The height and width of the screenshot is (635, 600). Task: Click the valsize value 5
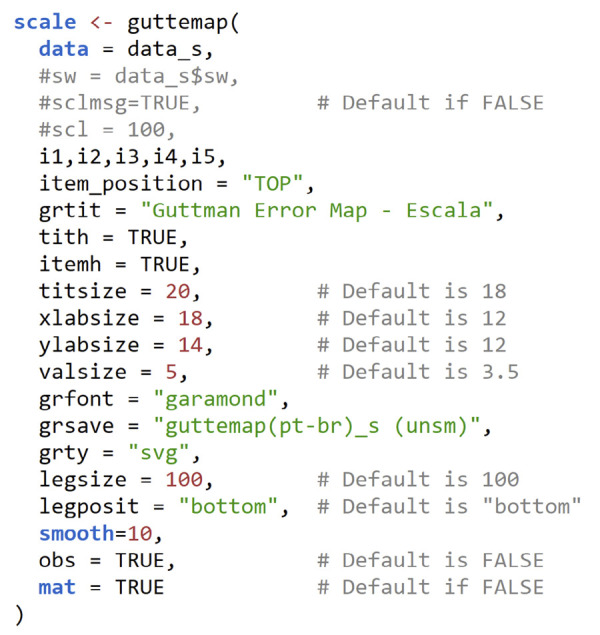171,372
